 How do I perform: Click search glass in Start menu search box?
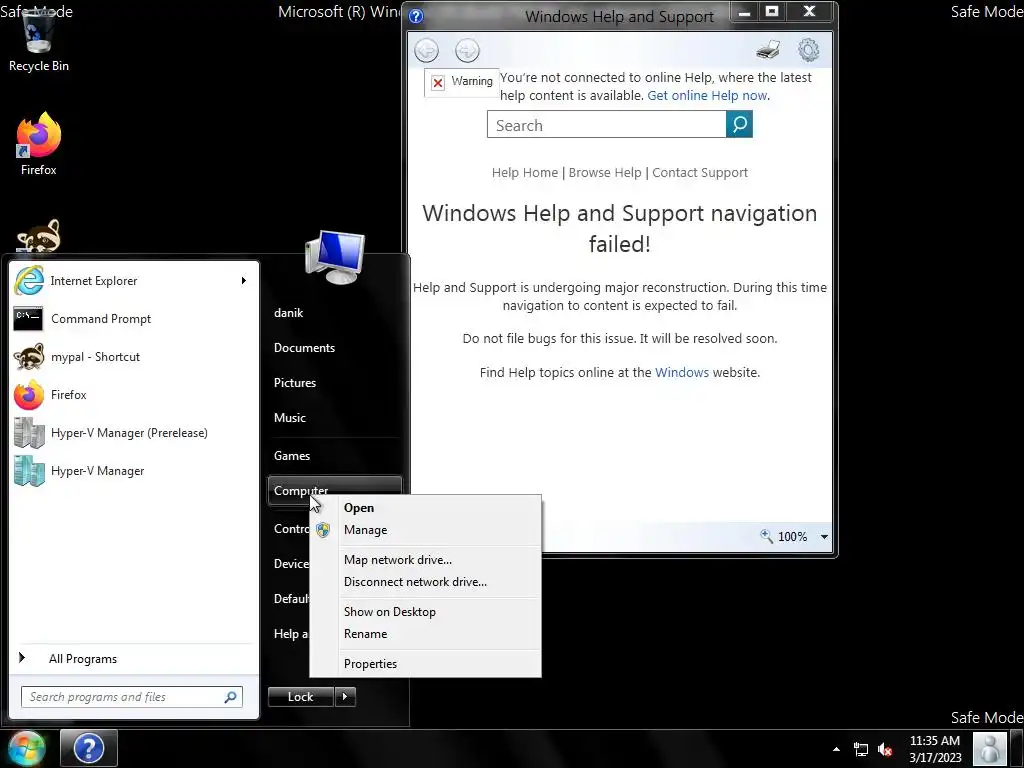231,697
